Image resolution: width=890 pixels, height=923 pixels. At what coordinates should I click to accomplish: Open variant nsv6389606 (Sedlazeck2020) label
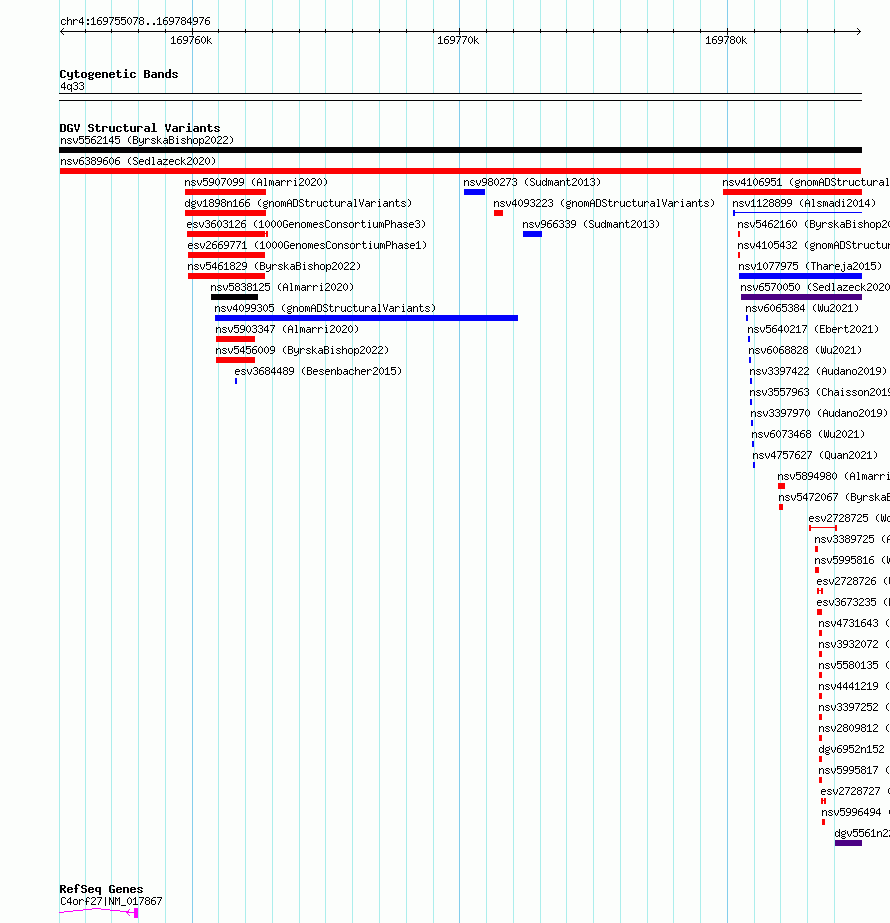(x=138, y=161)
